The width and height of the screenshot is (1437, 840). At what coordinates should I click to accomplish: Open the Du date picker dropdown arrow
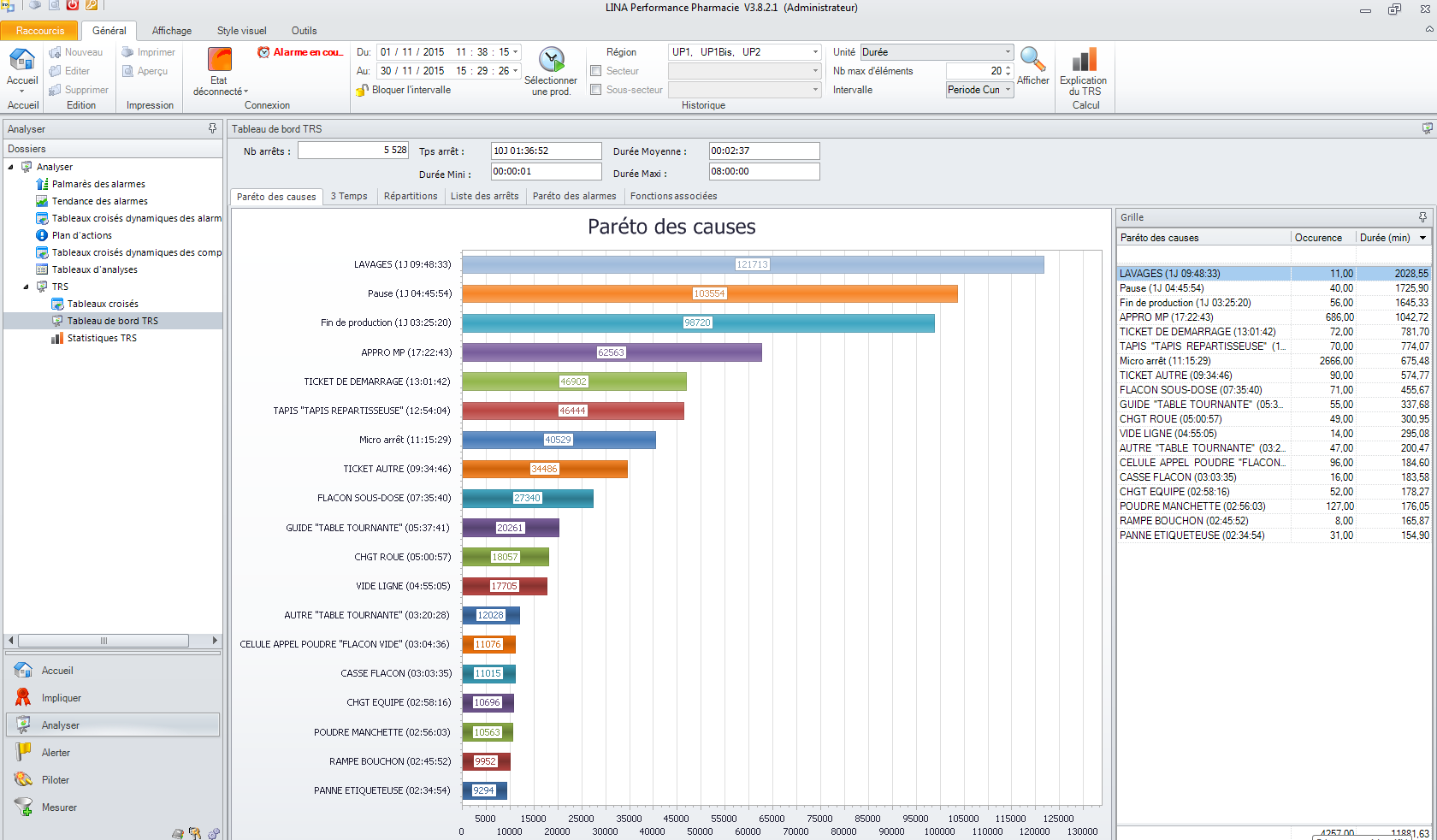[x=515, y=52]
